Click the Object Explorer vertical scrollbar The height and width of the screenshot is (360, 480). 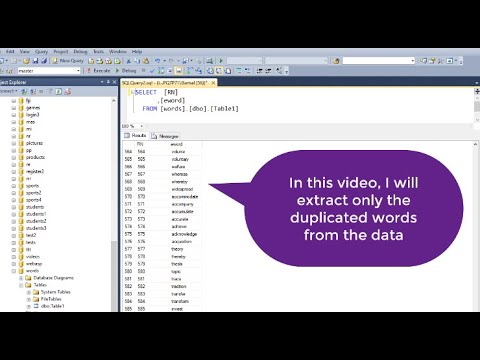pyautogui.click(x=114, y=204)
